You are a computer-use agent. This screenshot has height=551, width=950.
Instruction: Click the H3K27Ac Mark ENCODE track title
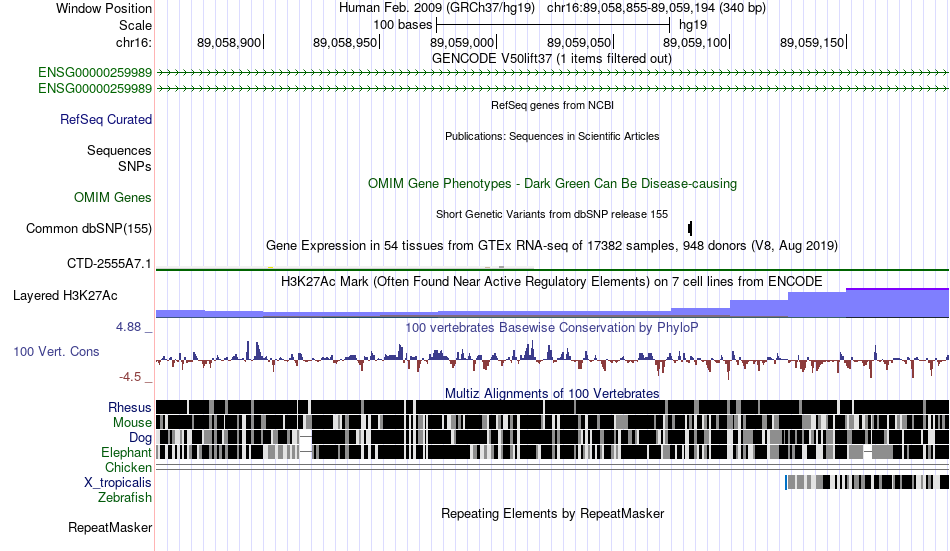pyautogui.click(x=552, y=281)
